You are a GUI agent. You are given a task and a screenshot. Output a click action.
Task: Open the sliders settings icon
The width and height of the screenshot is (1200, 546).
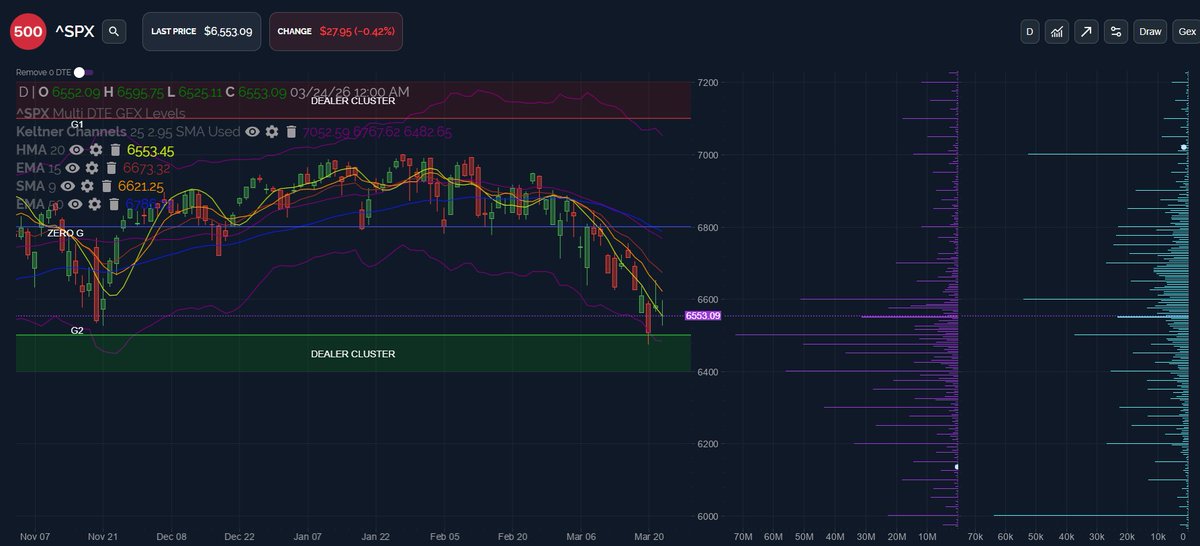click(1115, 32)
